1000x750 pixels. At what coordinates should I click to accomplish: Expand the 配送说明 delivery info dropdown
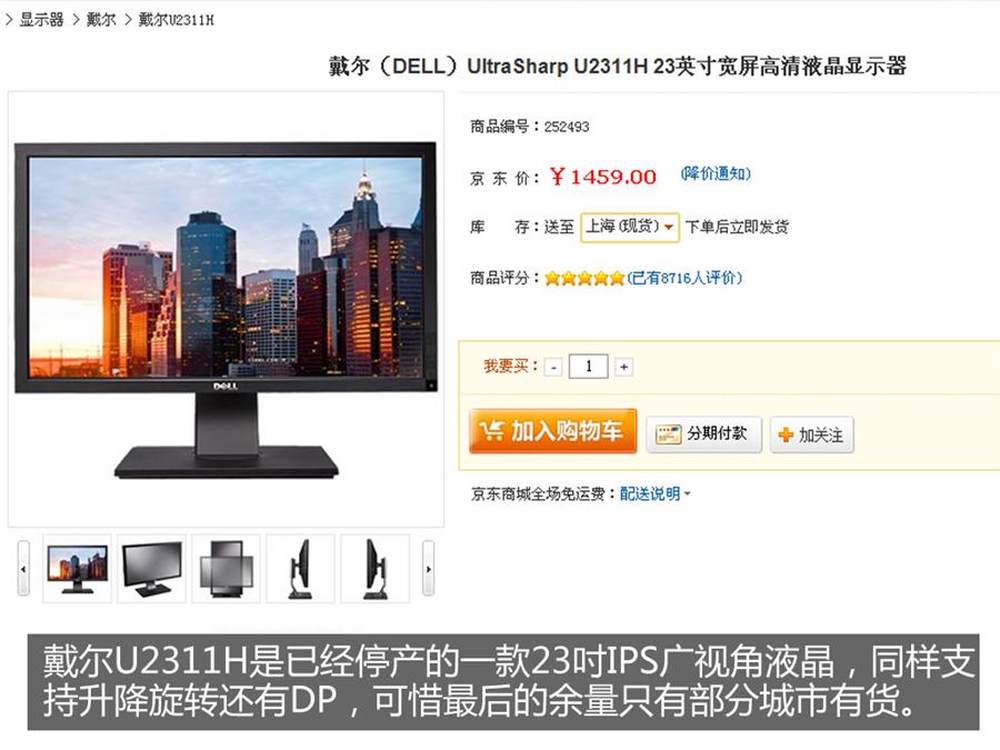[655, 494]
